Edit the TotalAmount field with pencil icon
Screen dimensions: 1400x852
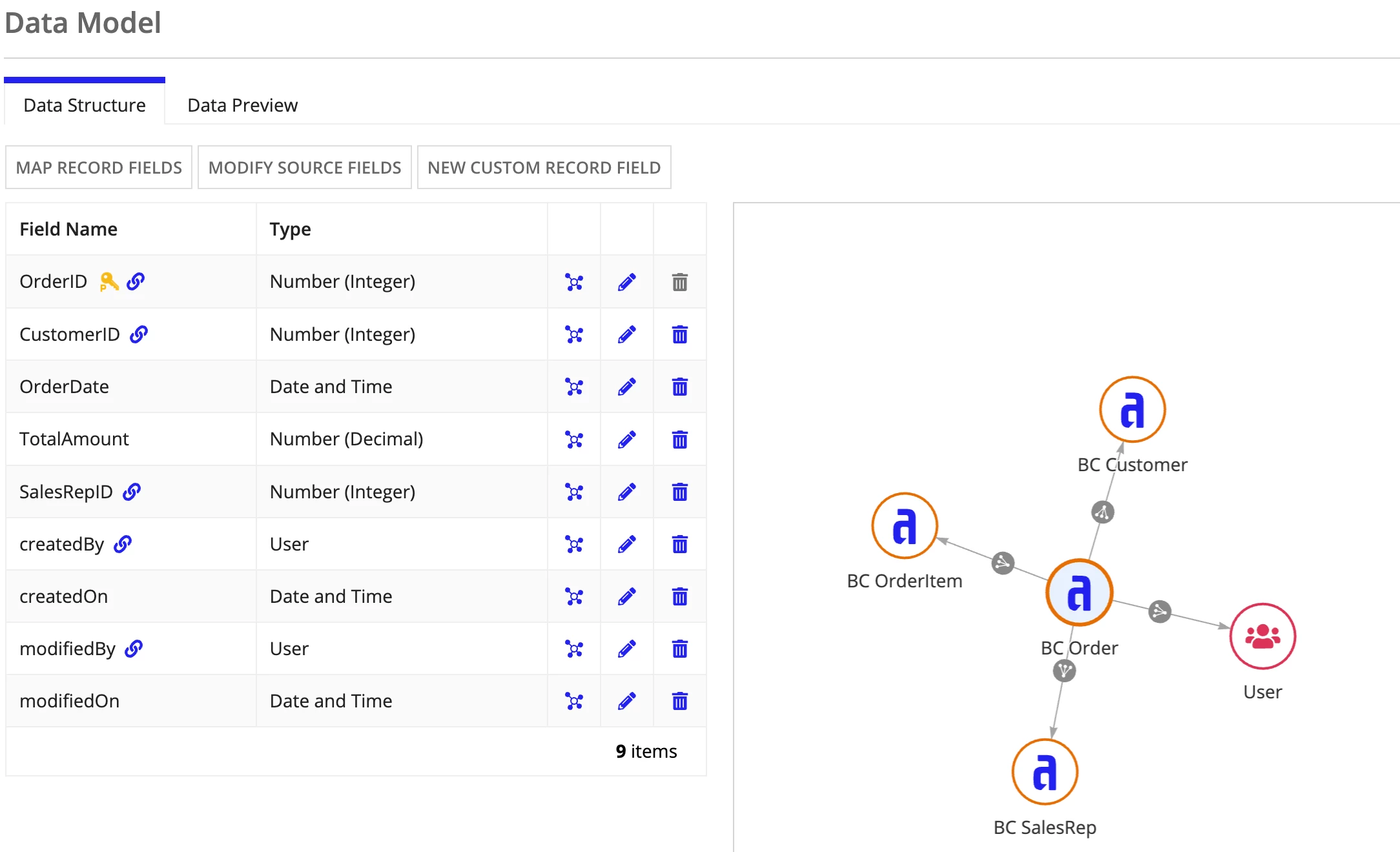[x=627, y=440]
